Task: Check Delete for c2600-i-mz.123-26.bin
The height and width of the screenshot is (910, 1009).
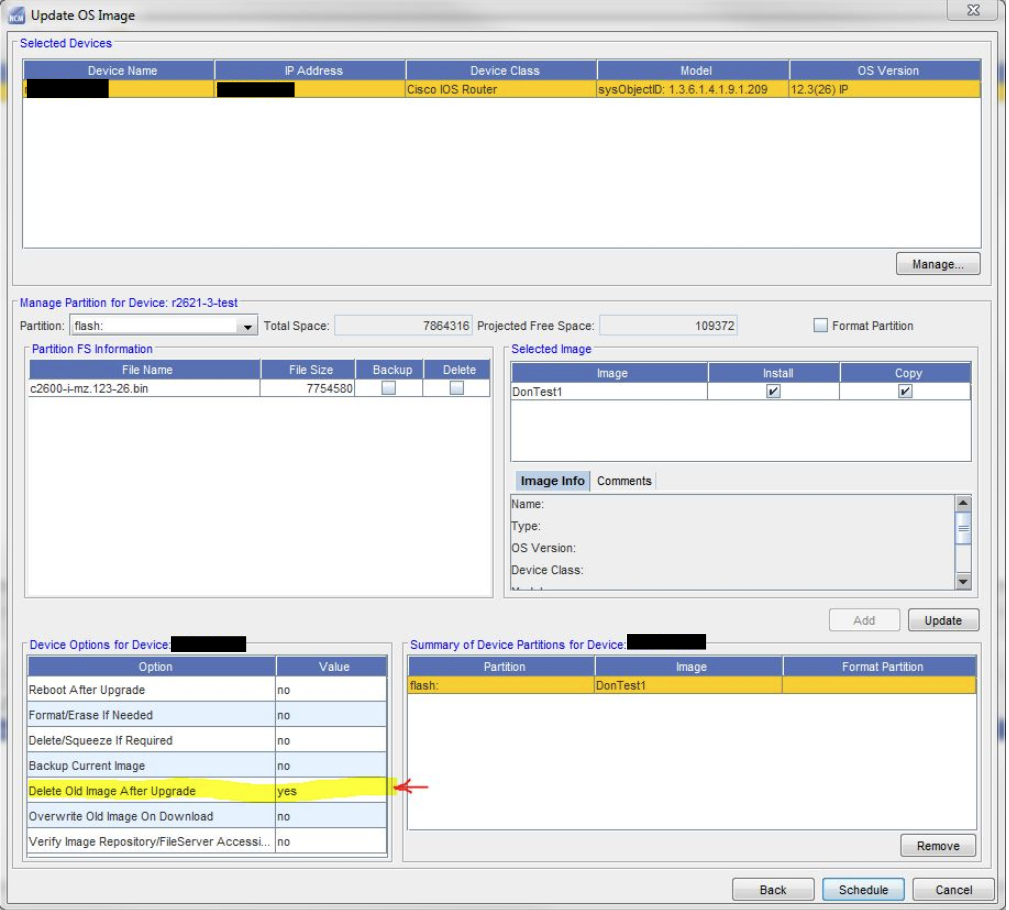Action: click(457, 389)
